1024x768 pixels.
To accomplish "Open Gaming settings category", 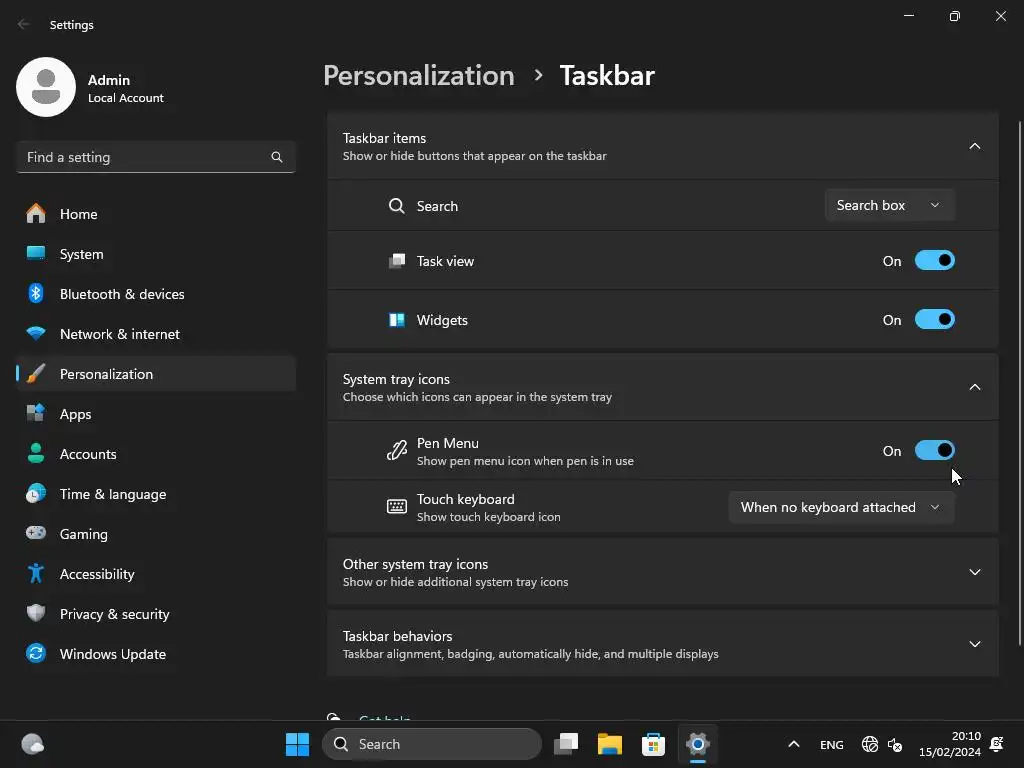I will click(x=156, y=534).
